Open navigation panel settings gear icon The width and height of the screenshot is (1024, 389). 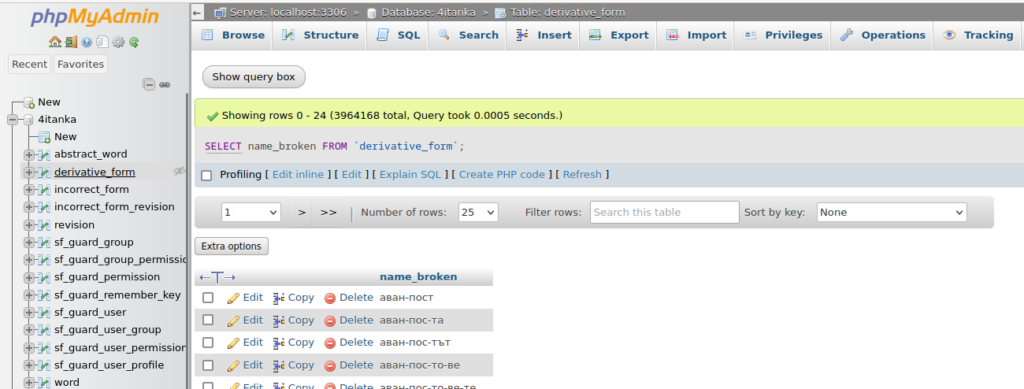(118, 42)
